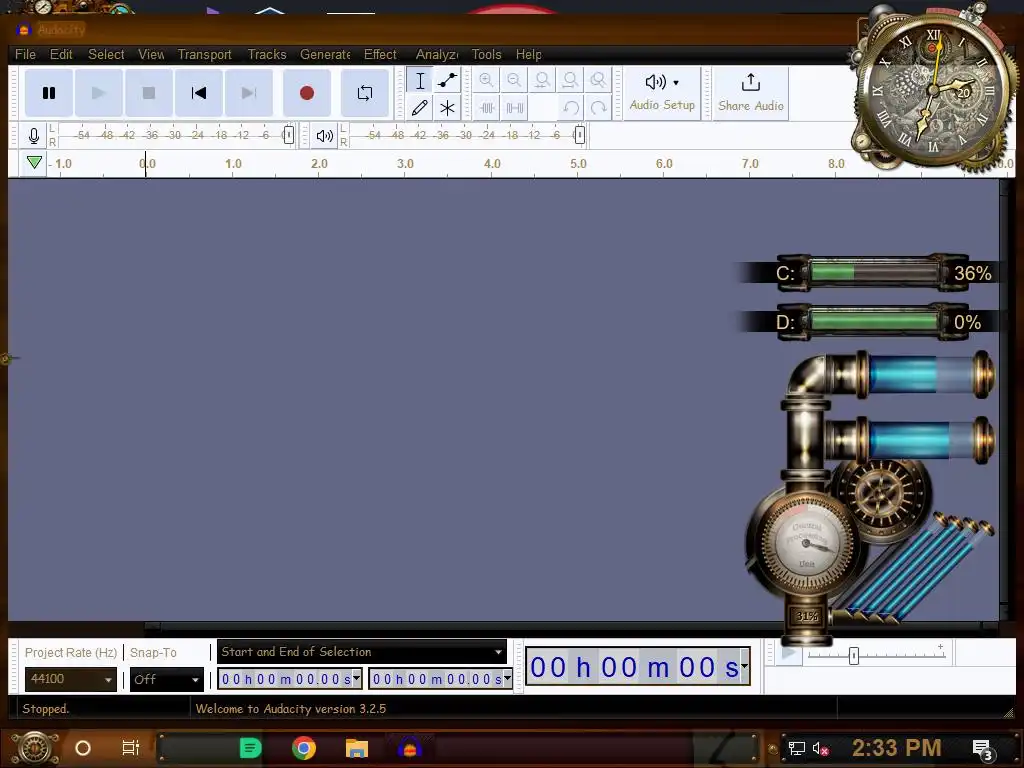Adjust the recording level slider handle
The height and width of the screenshot is (768, 1024).
click(x=288, y=135)
